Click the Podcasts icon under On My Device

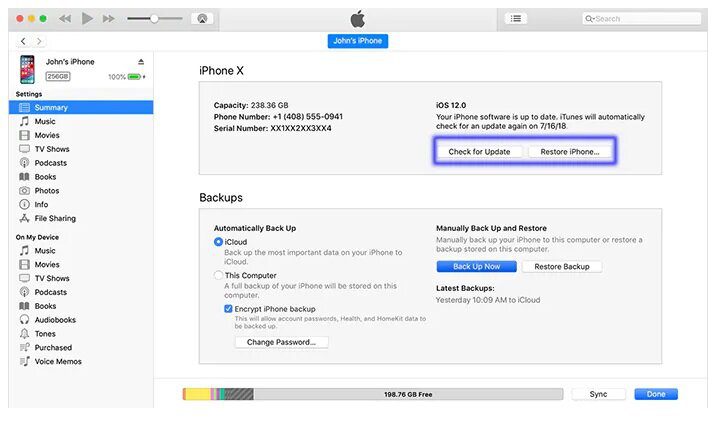[24, 292]
